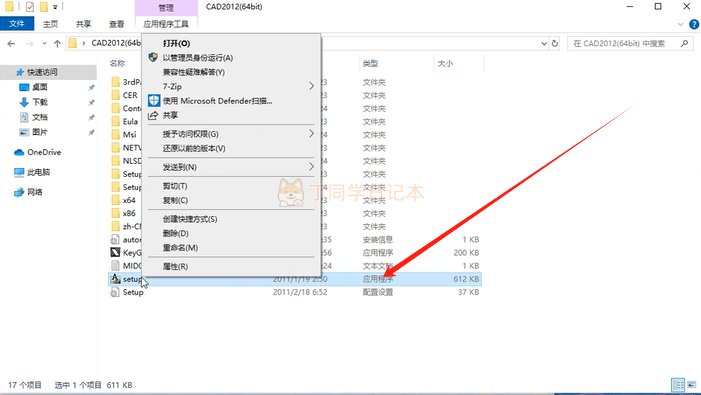This screenshot has height=395, width=701.
Task: Expand the 发送到 submenu arrow
Action: click(311, 166)
